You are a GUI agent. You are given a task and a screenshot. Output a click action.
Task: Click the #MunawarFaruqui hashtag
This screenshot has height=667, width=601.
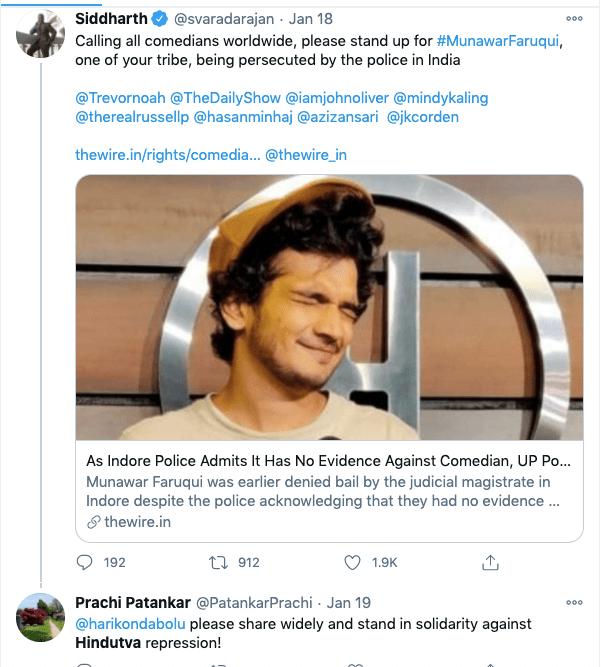[496, 40]
